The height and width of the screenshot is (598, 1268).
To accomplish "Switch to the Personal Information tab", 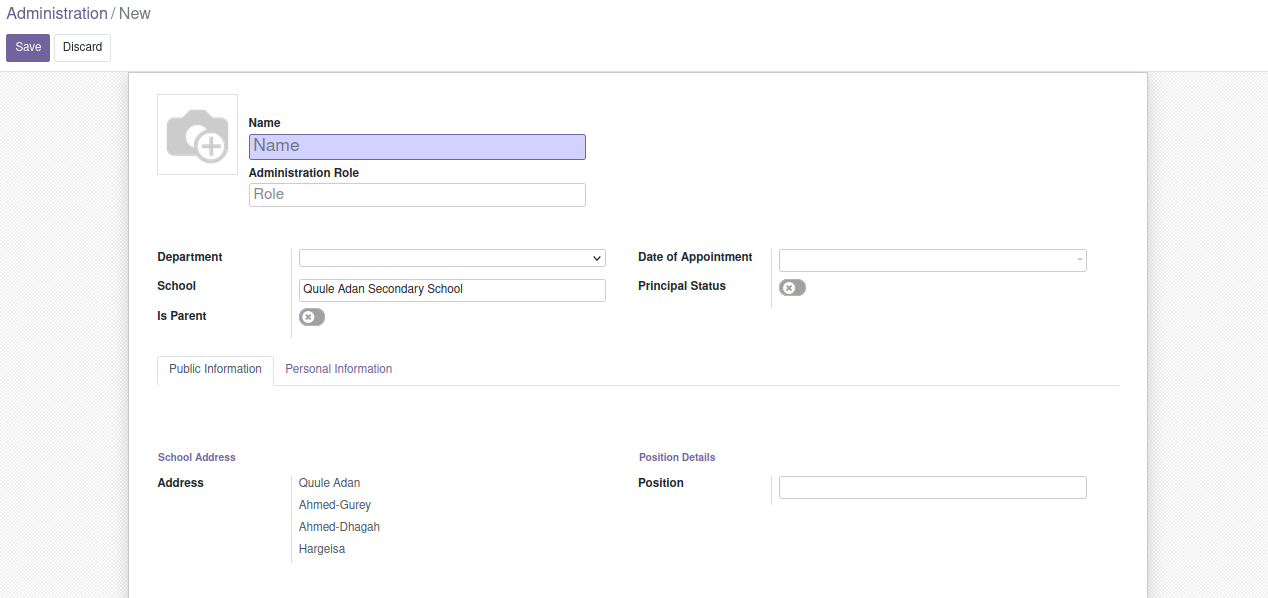I will [338, 369].
